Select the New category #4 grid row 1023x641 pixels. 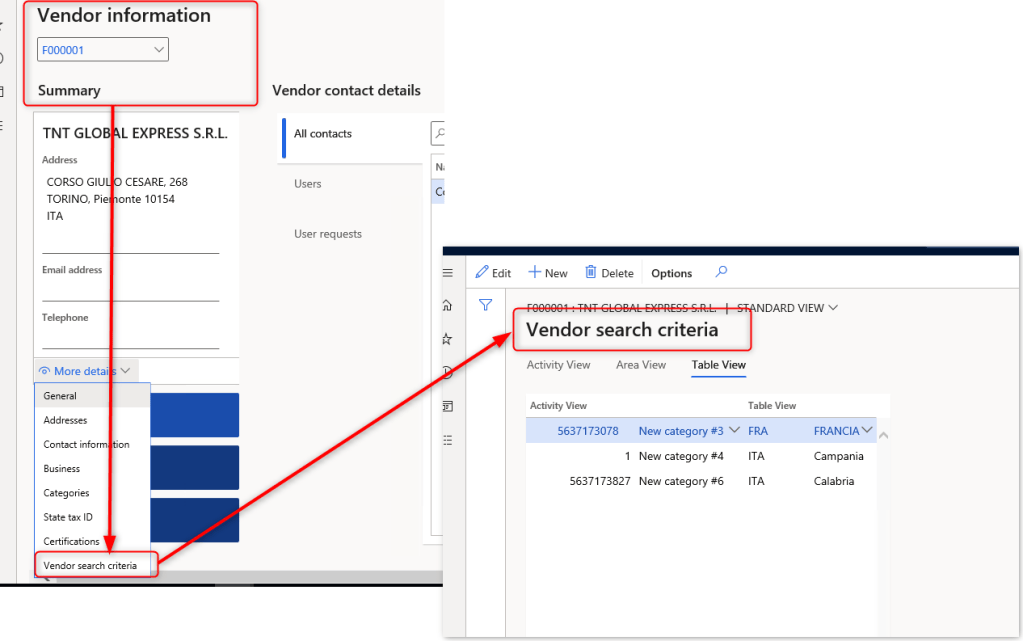[x=680, y=456]
